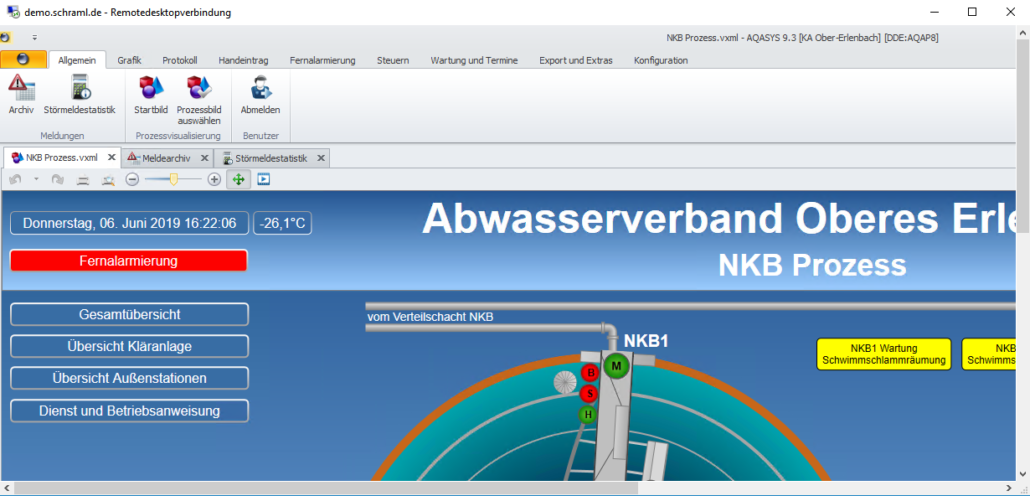This screenshot has height=496, width=1030.
Task: Open the quick access customize dropdown
Action: point(35,37)
